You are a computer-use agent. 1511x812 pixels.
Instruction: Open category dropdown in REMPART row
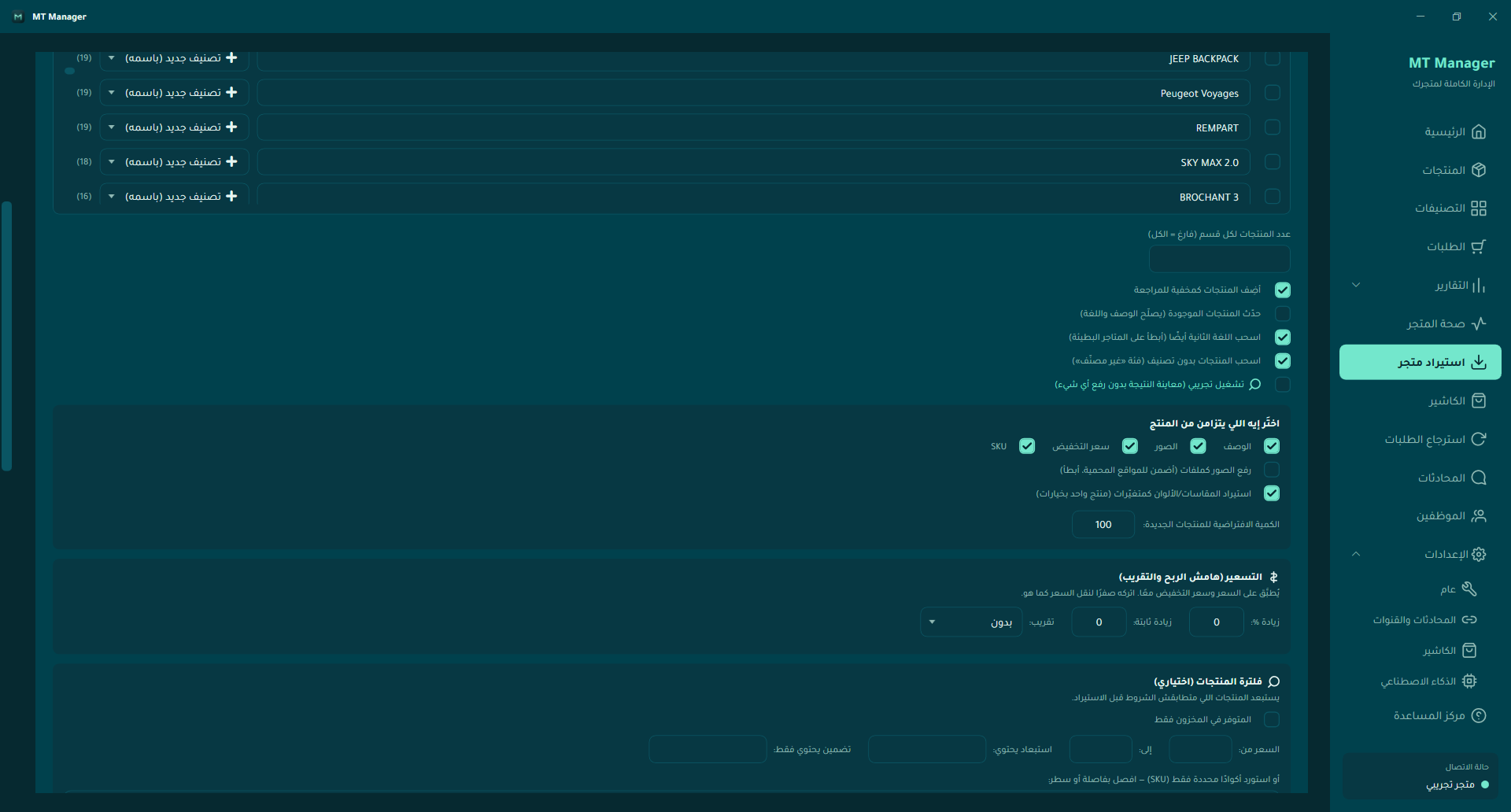pyautogui.click(x=175, y=127)
